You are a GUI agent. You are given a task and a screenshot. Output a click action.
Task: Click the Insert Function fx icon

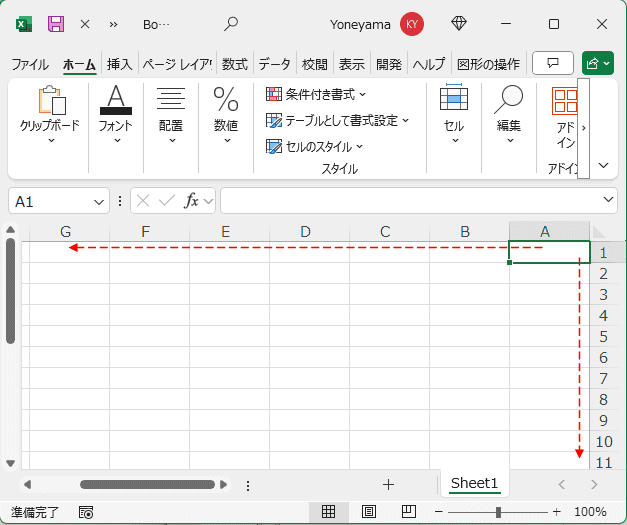[x=191, y=201]
